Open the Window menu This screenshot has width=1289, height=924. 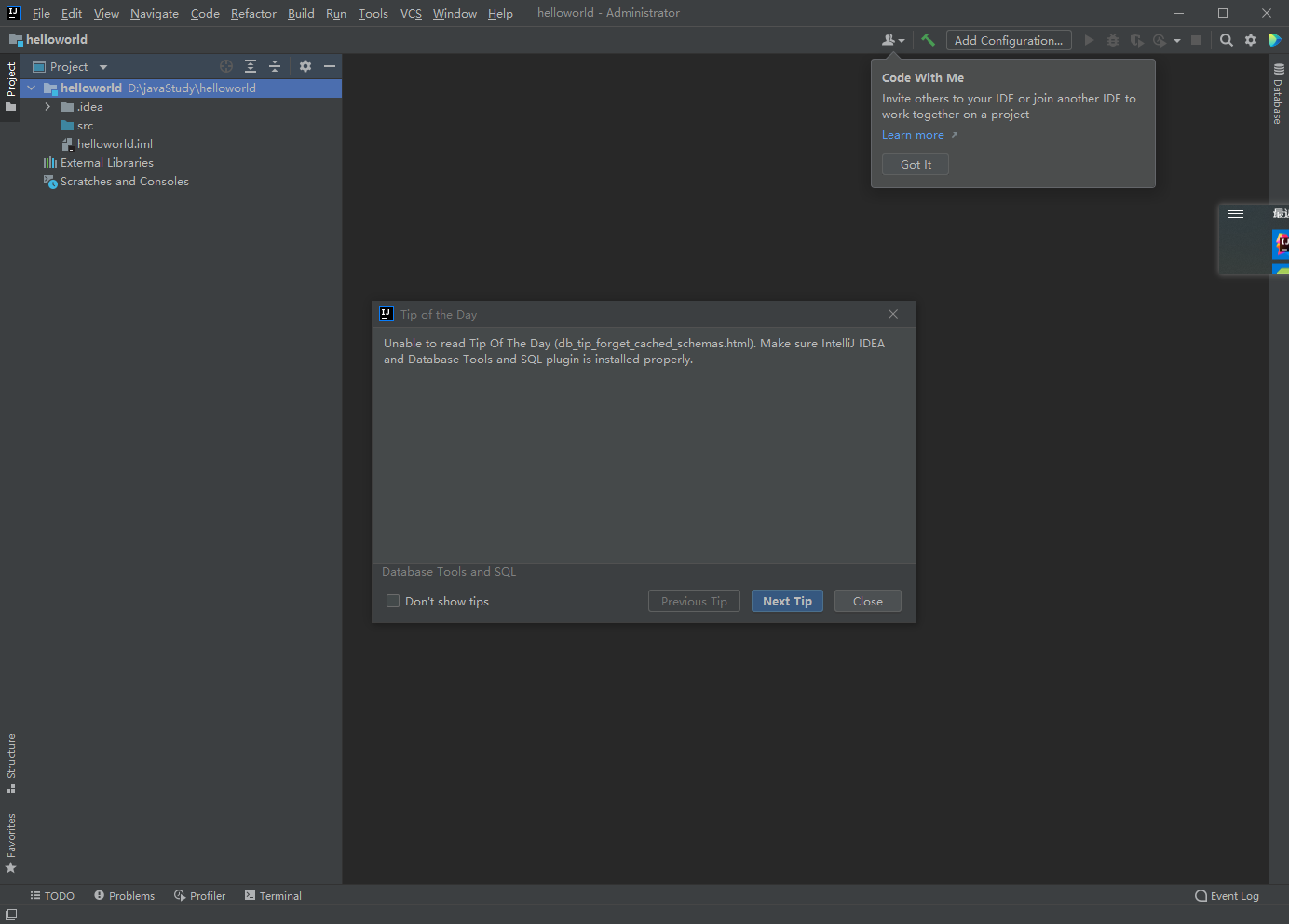(455, 13)
